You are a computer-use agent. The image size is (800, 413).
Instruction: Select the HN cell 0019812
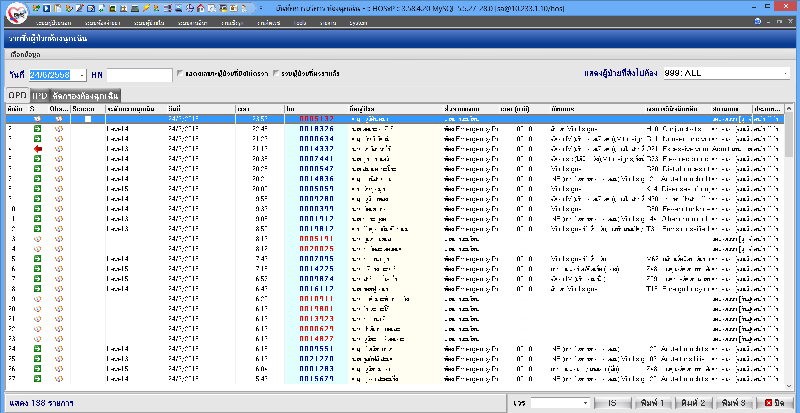click(x=316, y=229)
